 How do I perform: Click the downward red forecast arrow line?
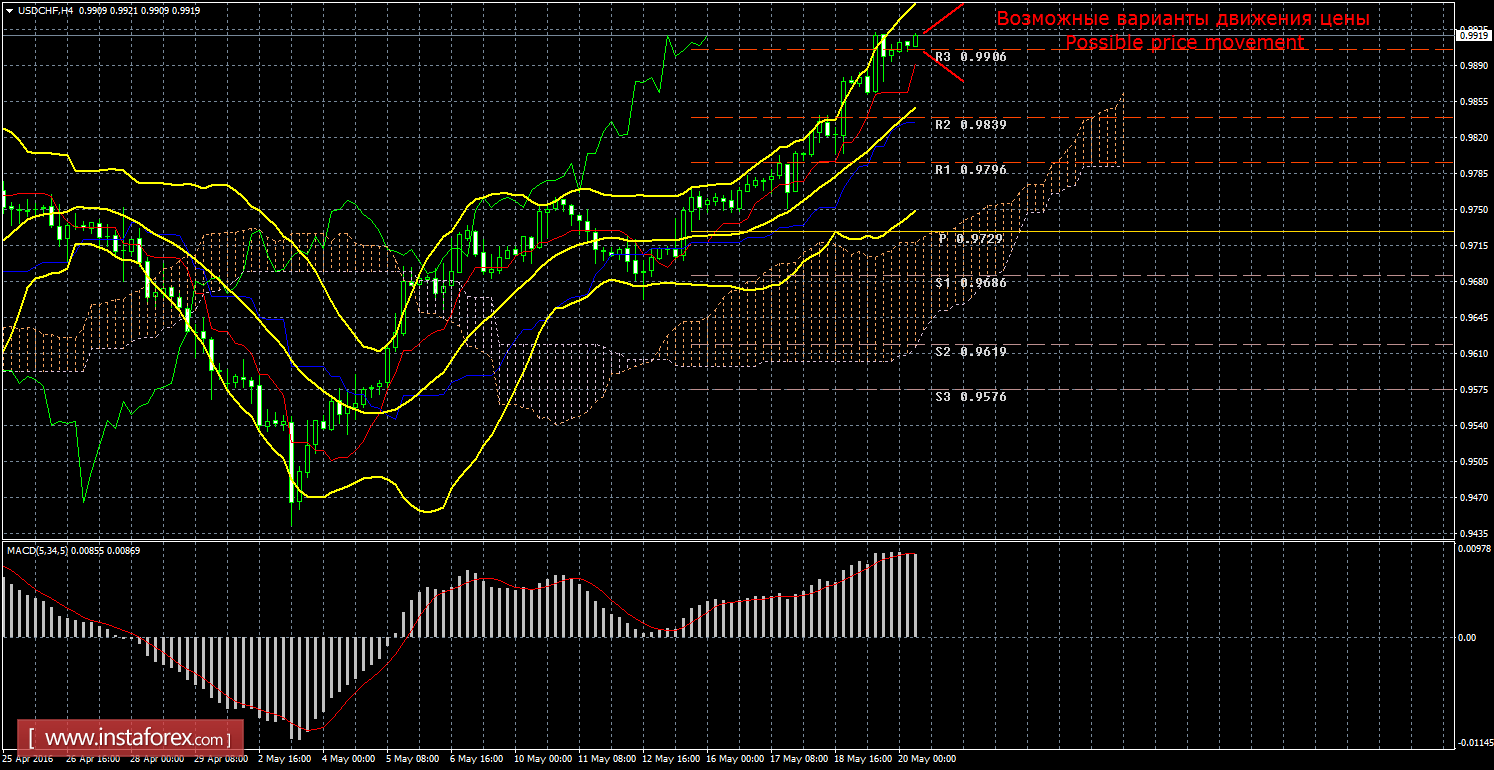(943, 66)
